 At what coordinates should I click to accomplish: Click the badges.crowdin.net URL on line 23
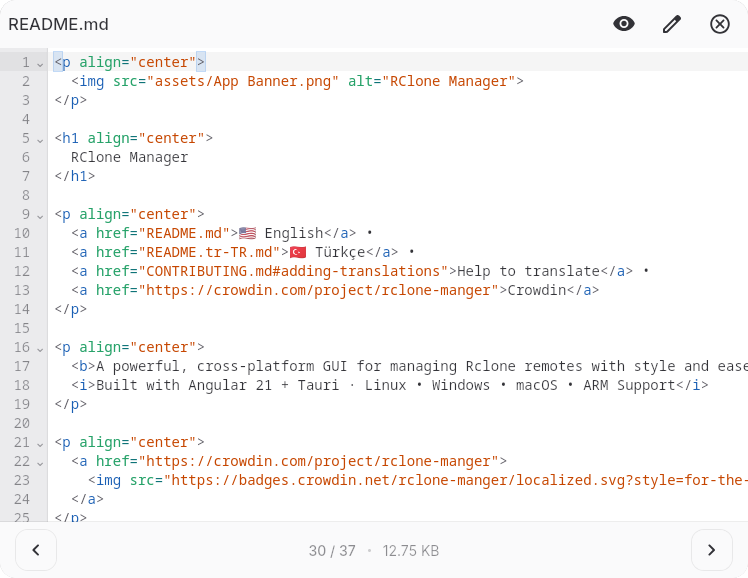pyautogui.click(x=455, y=480)
